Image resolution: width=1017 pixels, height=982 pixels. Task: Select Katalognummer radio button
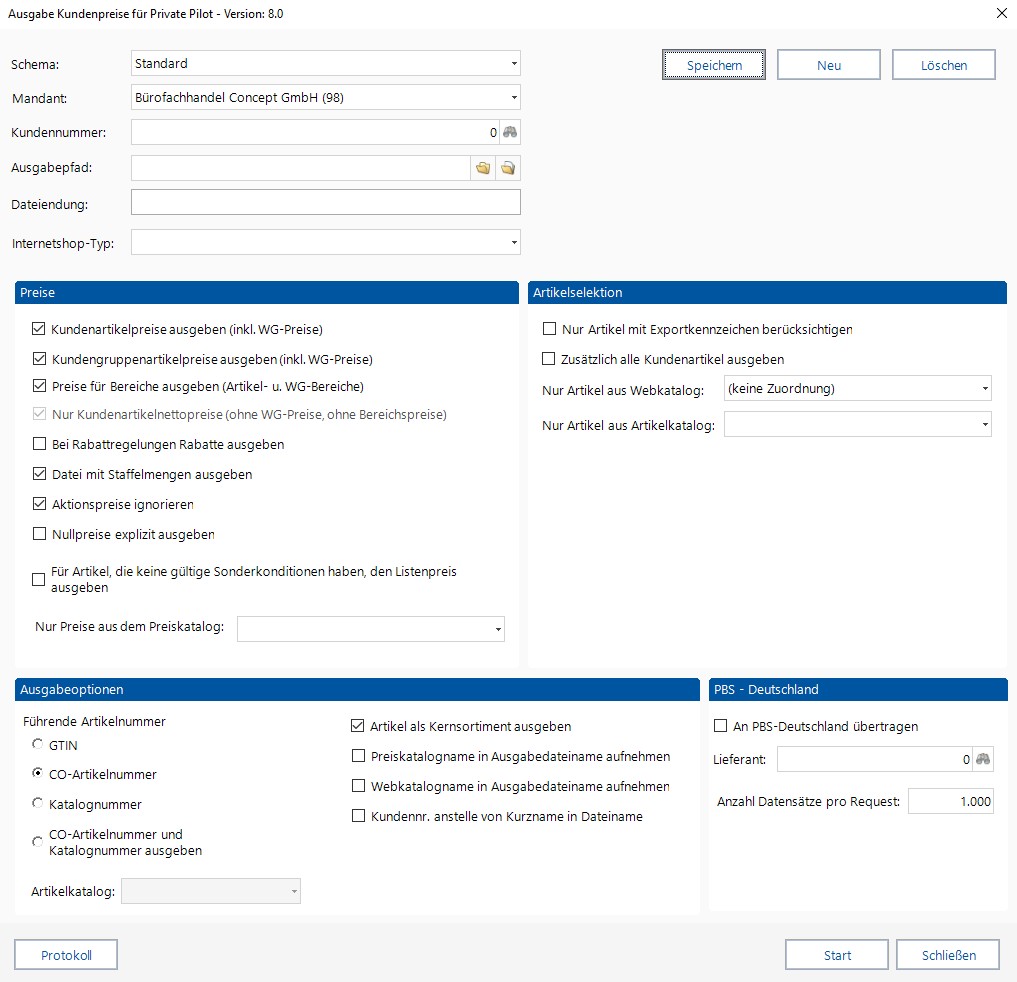[x=38, y=803]
